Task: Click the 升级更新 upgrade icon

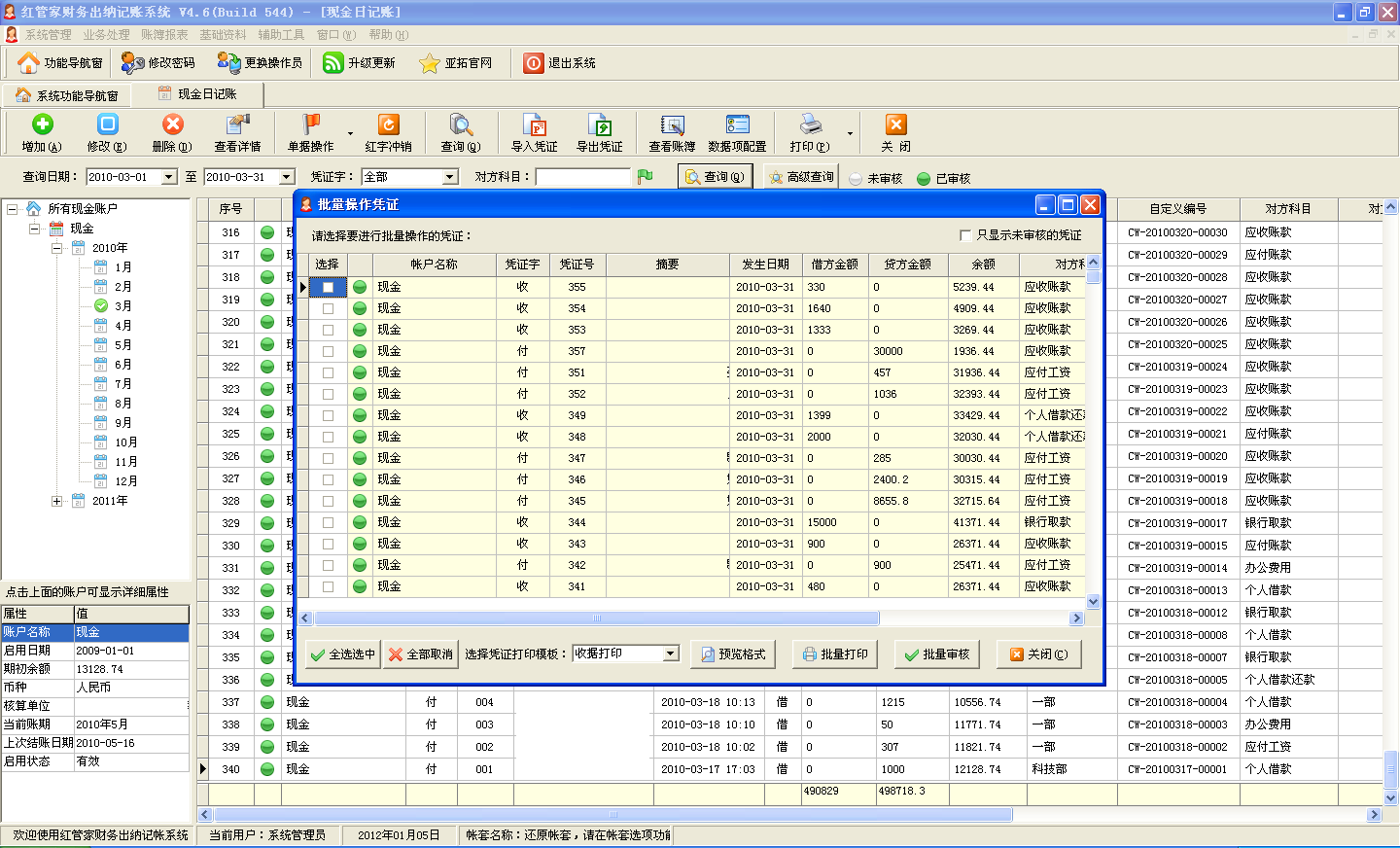Action: (x=333, y=63)
